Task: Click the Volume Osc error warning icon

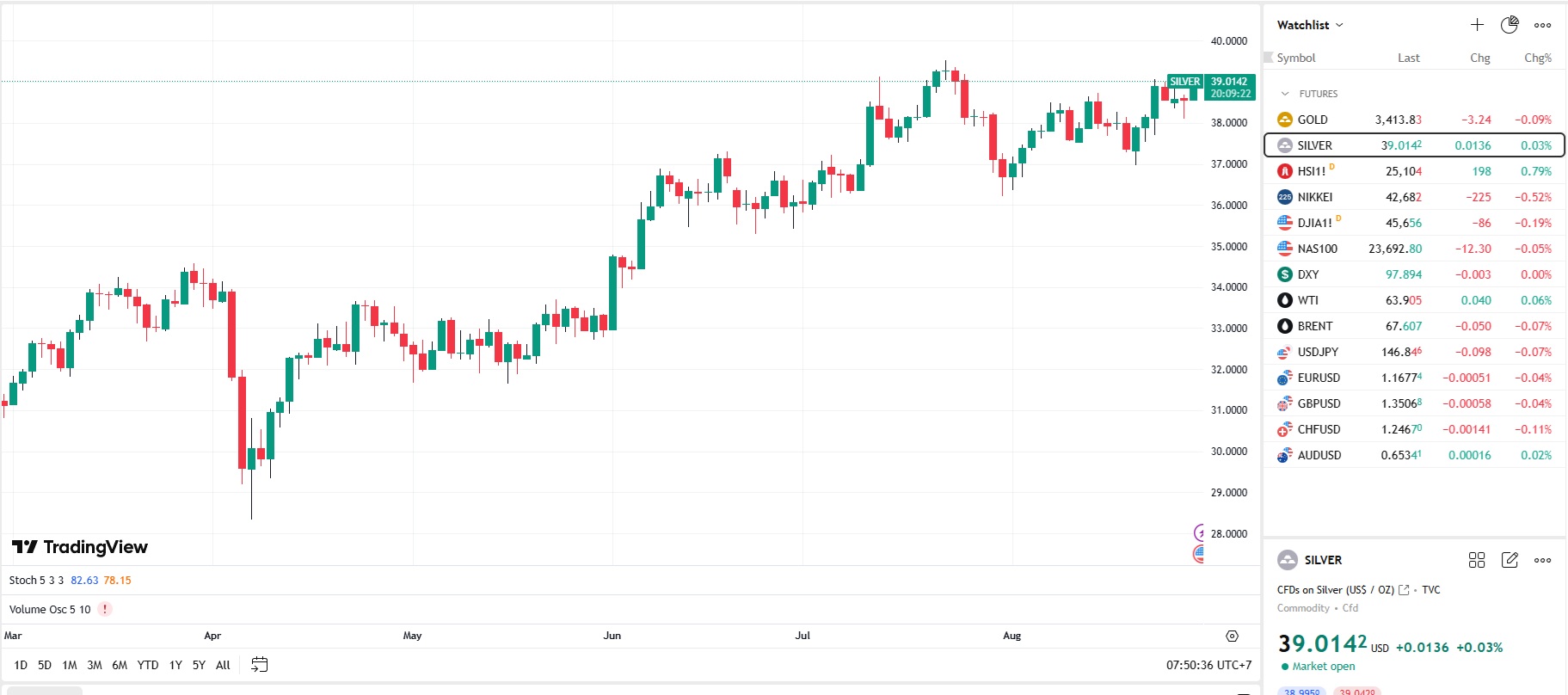Action: click(x=105, y=609)
